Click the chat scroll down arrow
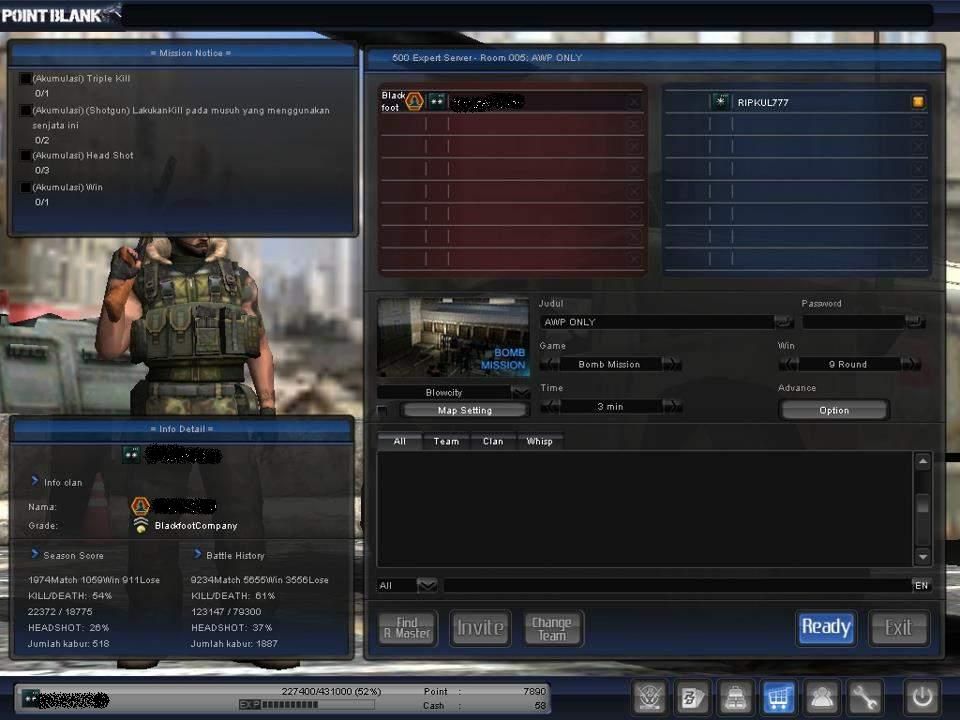This screenshot has width=960, height=720. click(923, 557)
